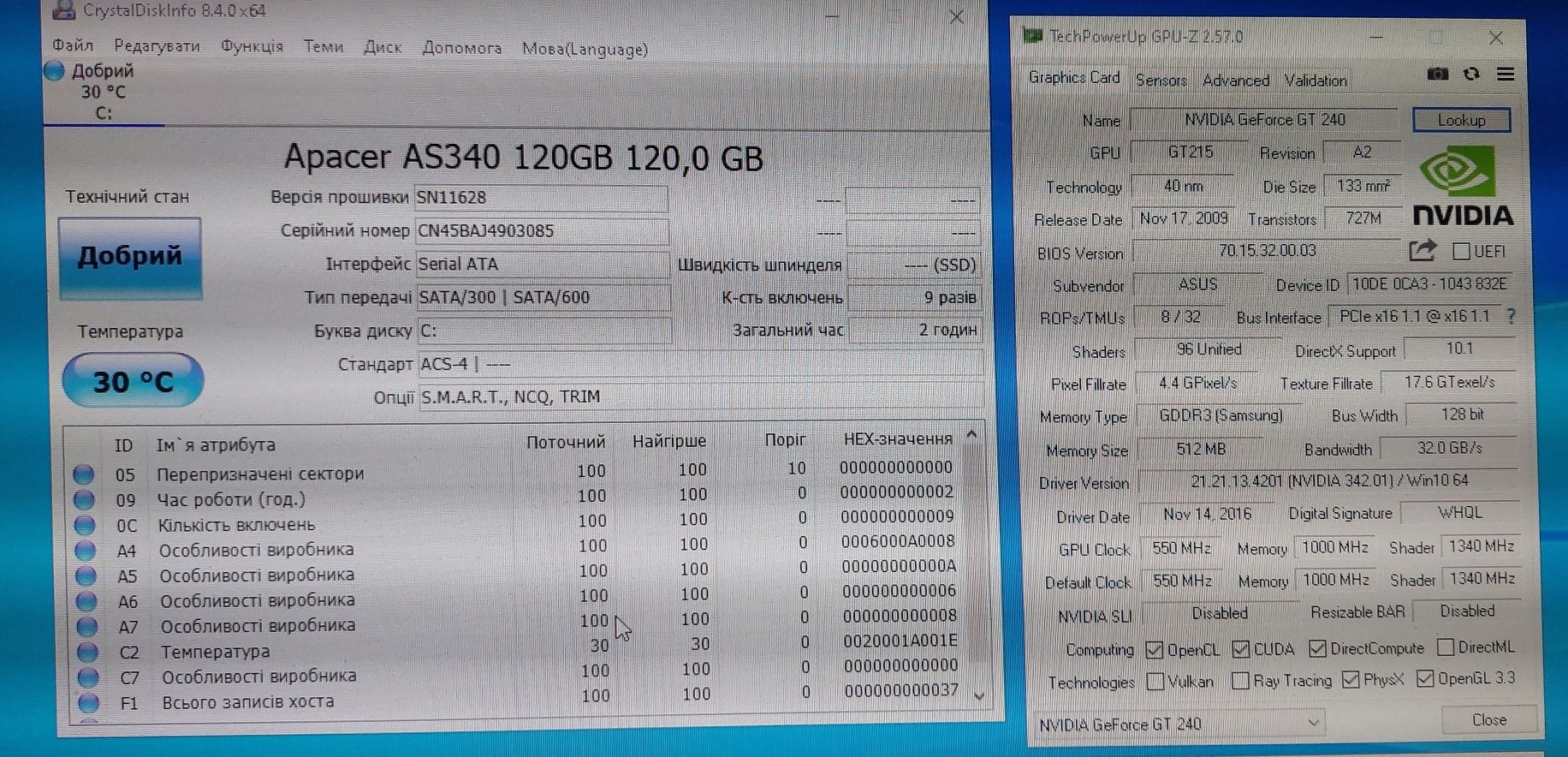1568x757 pixels.
Task: Select the Всього записів хоста attribute name
Action: pyautogui.click(x=248, y=702)
